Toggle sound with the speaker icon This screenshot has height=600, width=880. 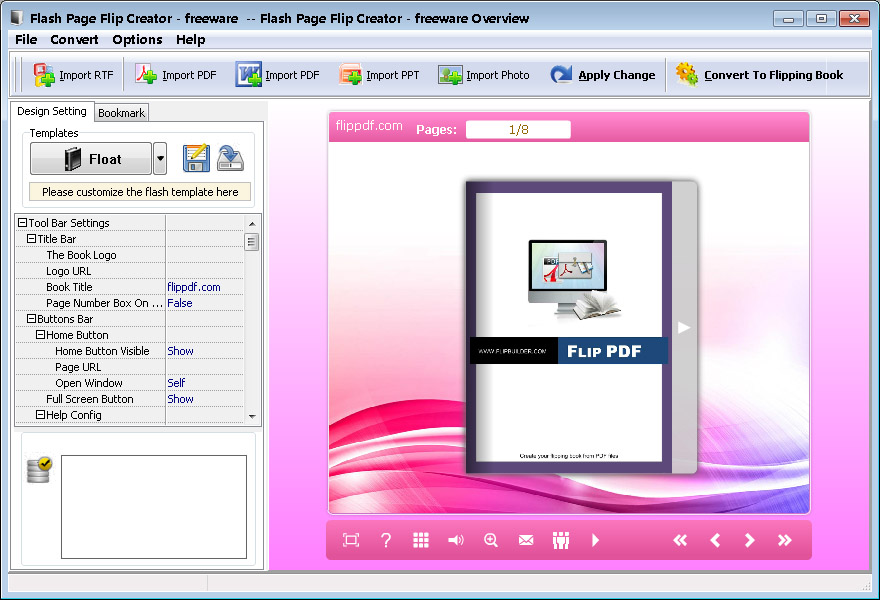coord(456,540)
